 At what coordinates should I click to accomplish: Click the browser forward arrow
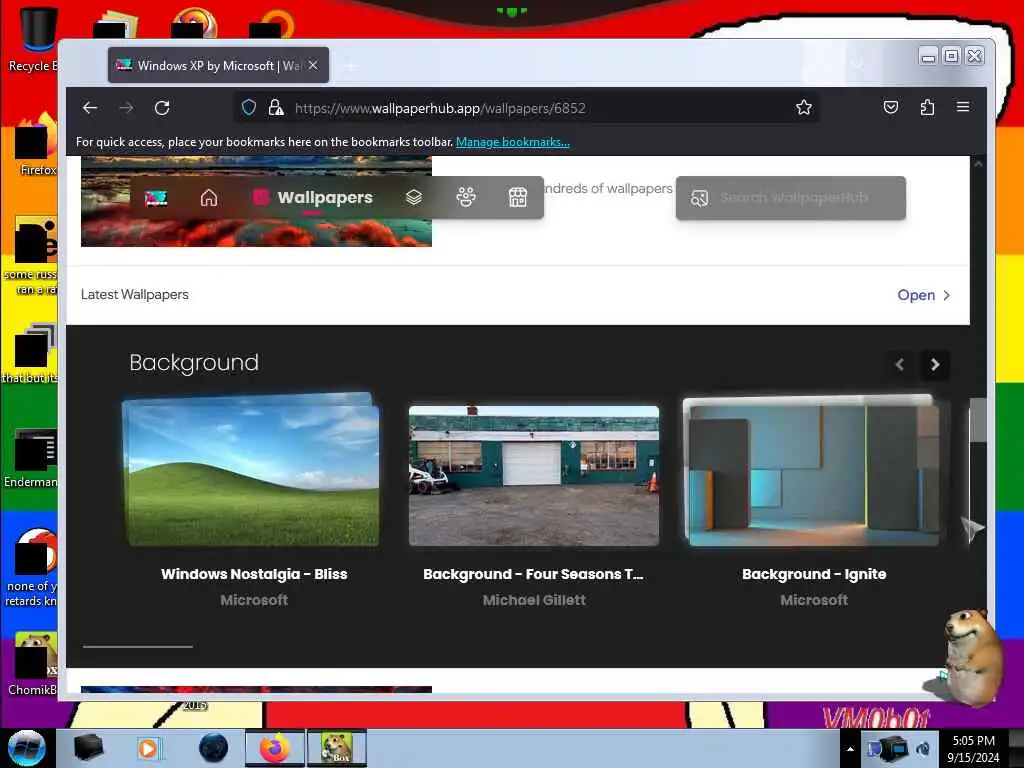pyautogui.click(x=127, y=108)
